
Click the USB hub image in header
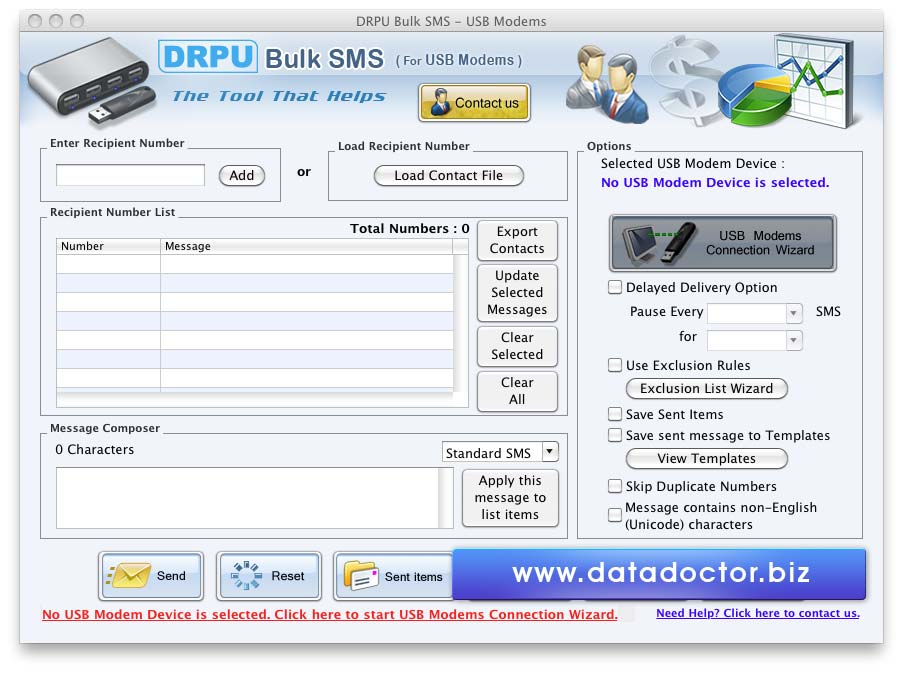tap(92, 81)
